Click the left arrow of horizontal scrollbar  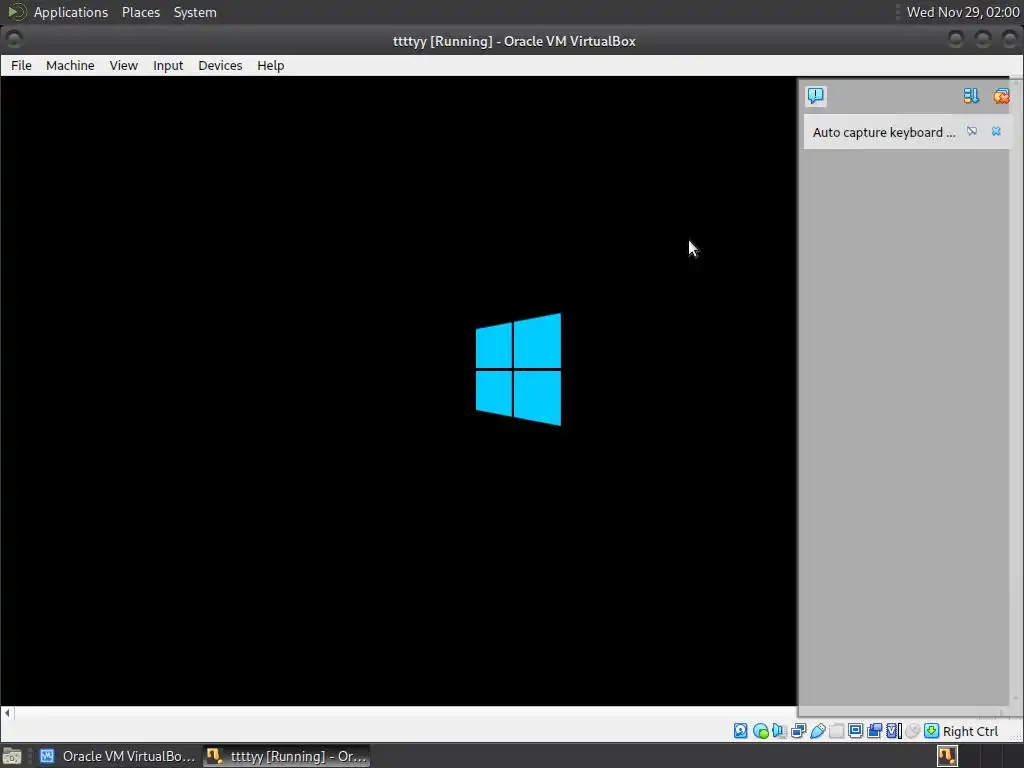pyautogui.click(x=7, y=712)
